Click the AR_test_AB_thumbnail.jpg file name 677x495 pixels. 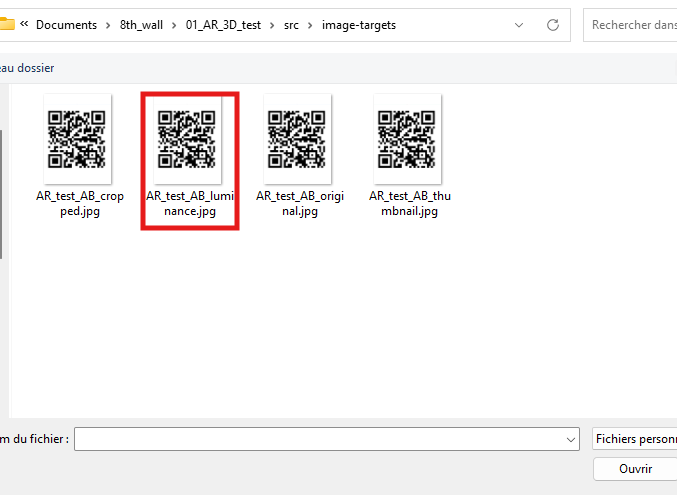(410, 203)
